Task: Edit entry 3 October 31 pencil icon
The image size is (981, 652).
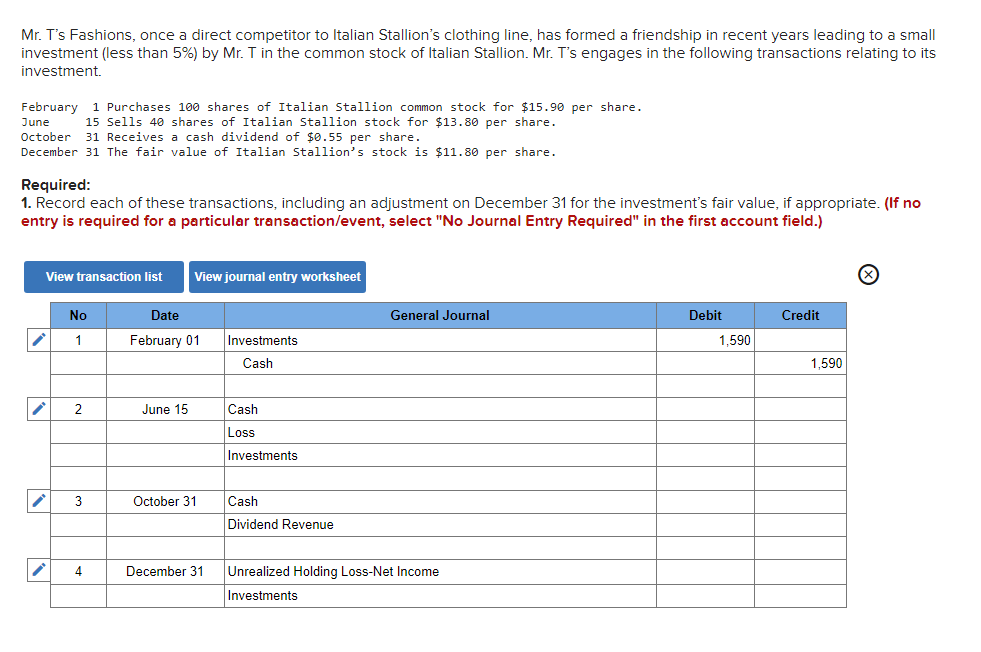Action: coord(39,501)
